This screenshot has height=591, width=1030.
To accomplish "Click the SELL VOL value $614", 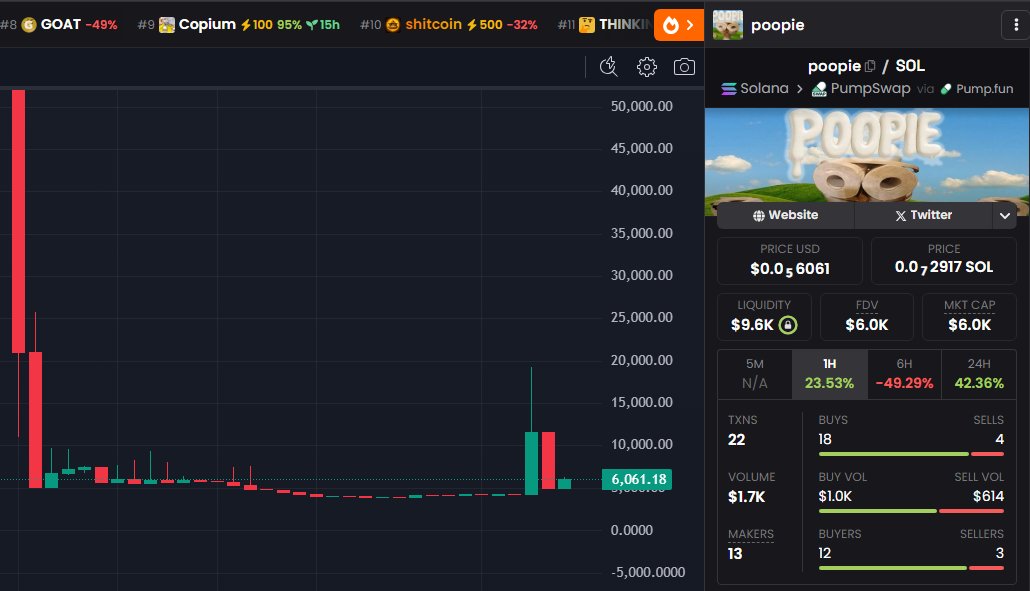I will click(988, 496).
